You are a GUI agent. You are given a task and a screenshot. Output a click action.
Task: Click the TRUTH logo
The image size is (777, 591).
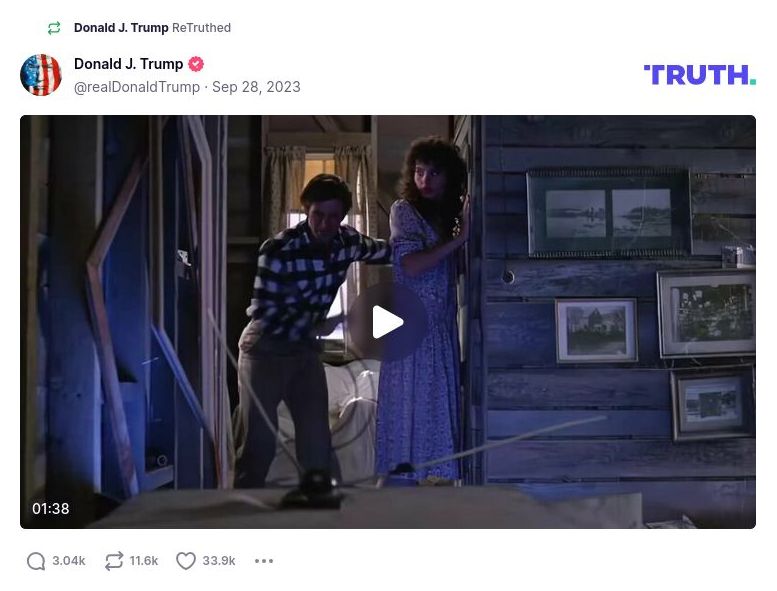pos(699,75)
